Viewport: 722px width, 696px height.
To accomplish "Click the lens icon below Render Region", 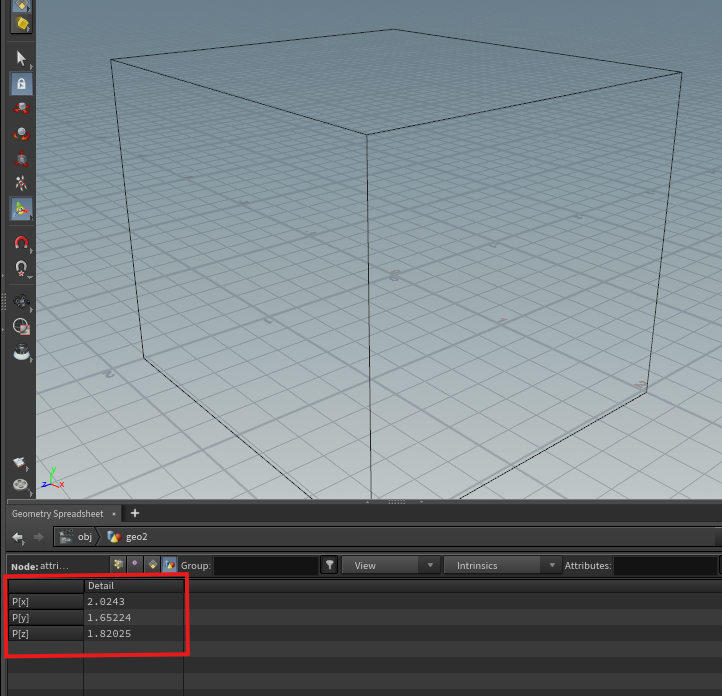I will tap(21, 351).
